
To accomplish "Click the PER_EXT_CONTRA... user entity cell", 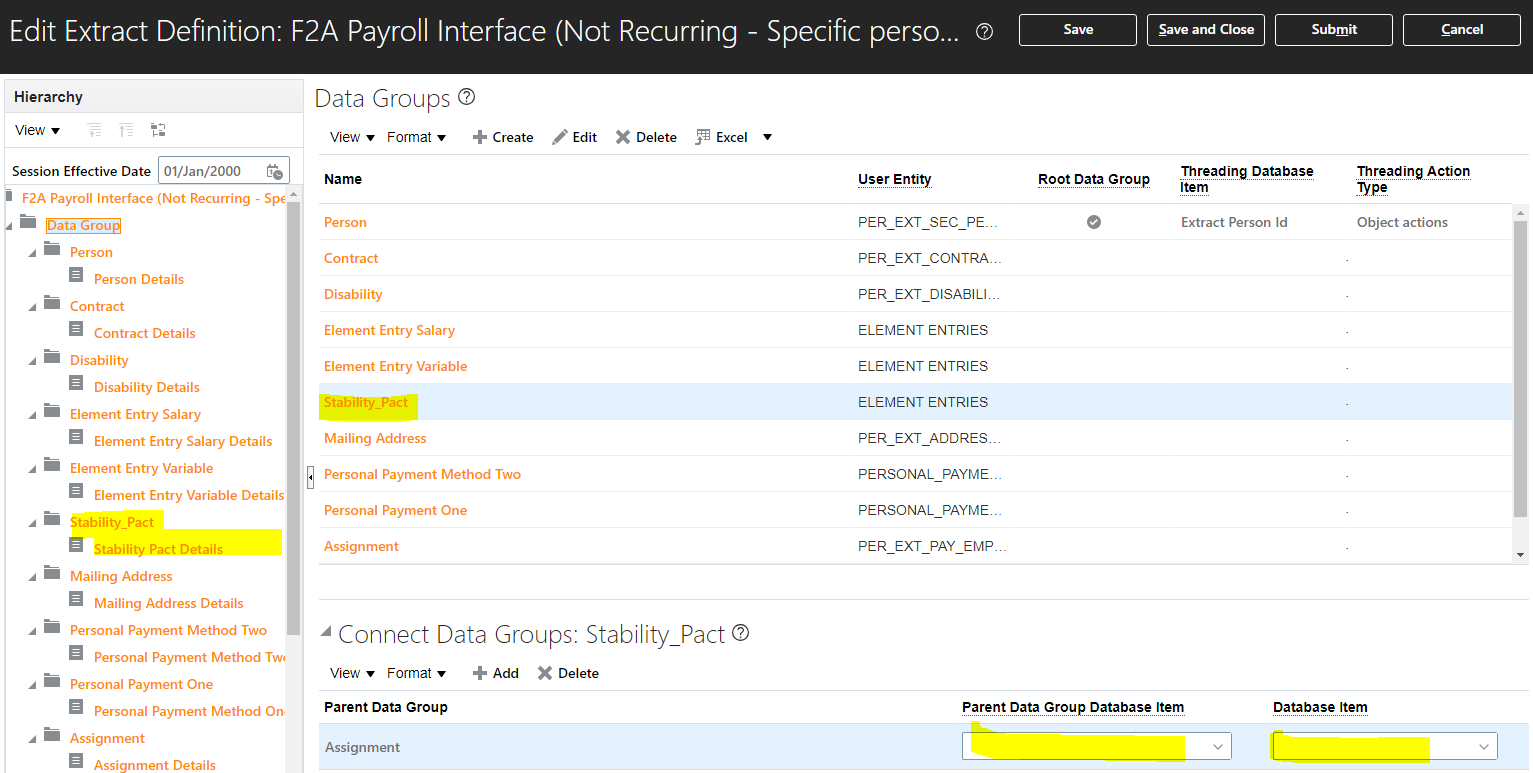I will [x=930, y=258].
